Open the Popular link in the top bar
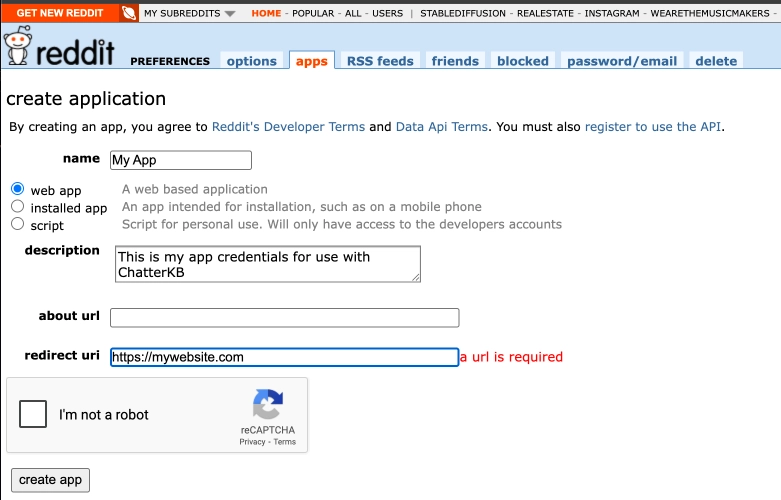Screen dimensions: 781x500 (313, 13)
